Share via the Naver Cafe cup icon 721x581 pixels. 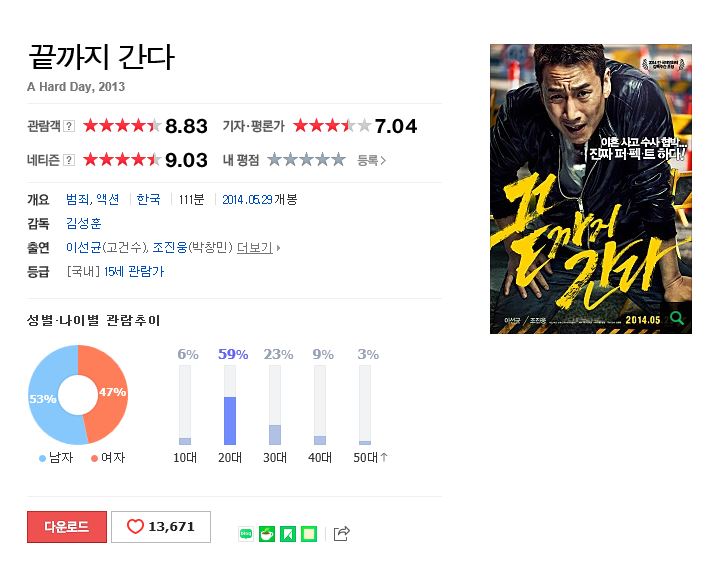click(267, 534)
